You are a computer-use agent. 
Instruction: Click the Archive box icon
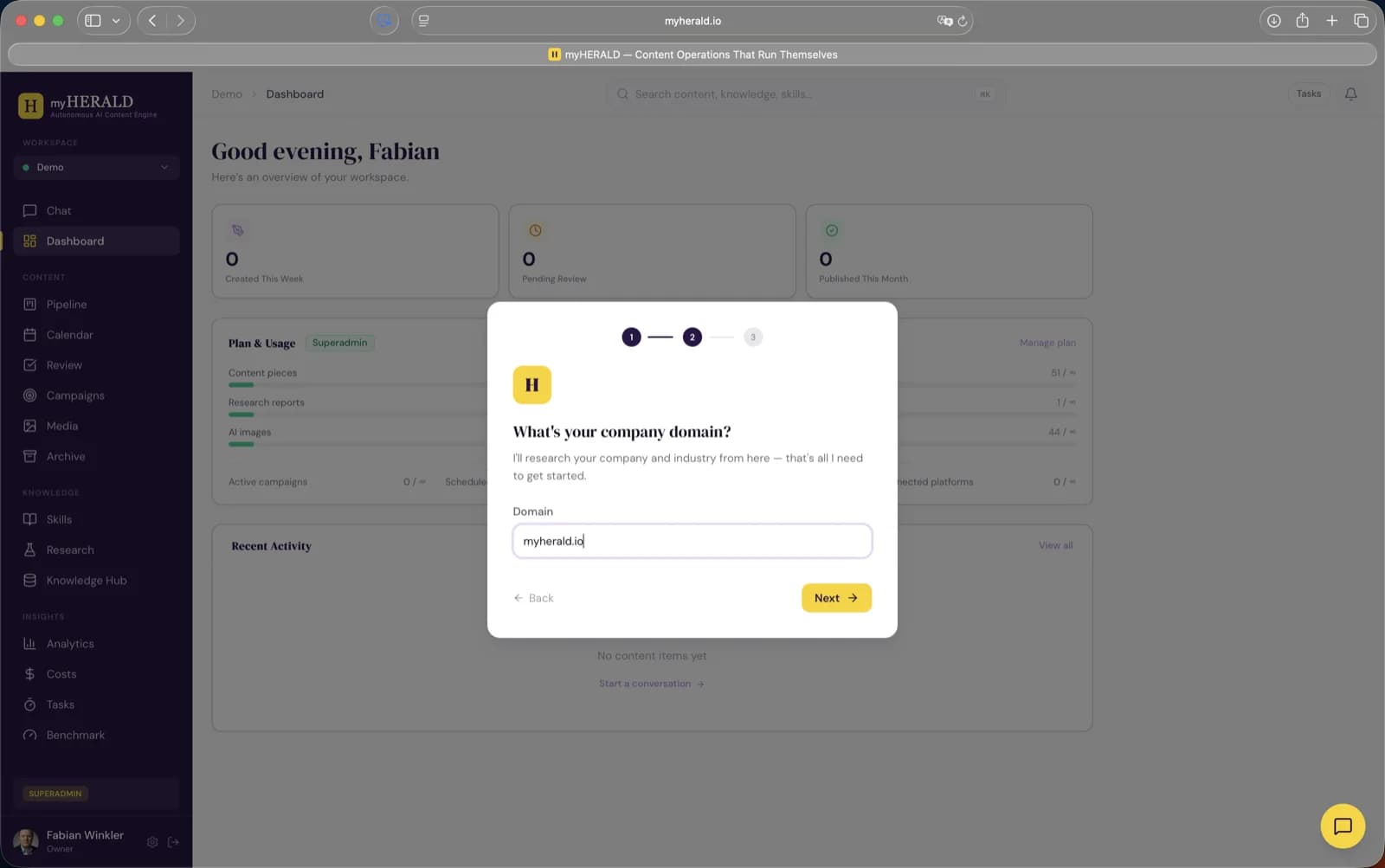coord(30,456)
